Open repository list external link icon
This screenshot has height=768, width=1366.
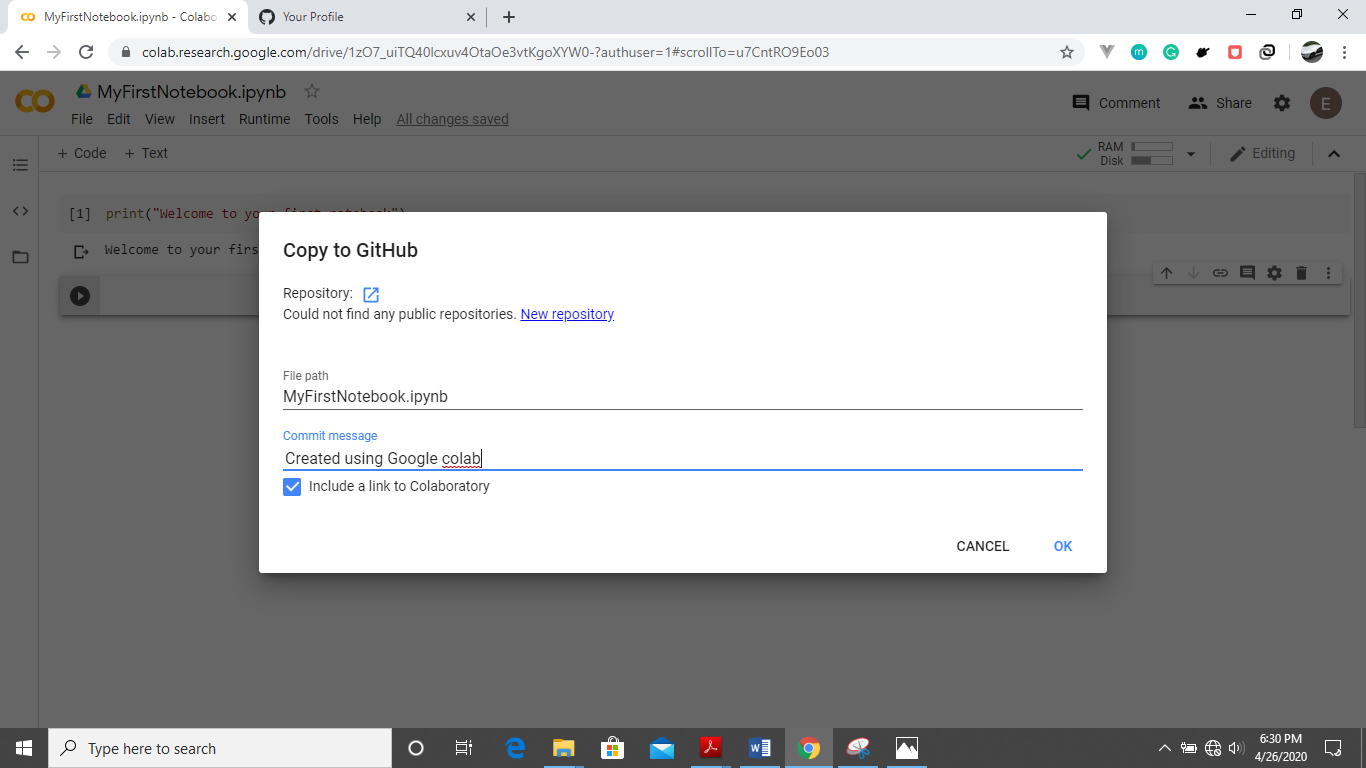[x=371, y=294]
